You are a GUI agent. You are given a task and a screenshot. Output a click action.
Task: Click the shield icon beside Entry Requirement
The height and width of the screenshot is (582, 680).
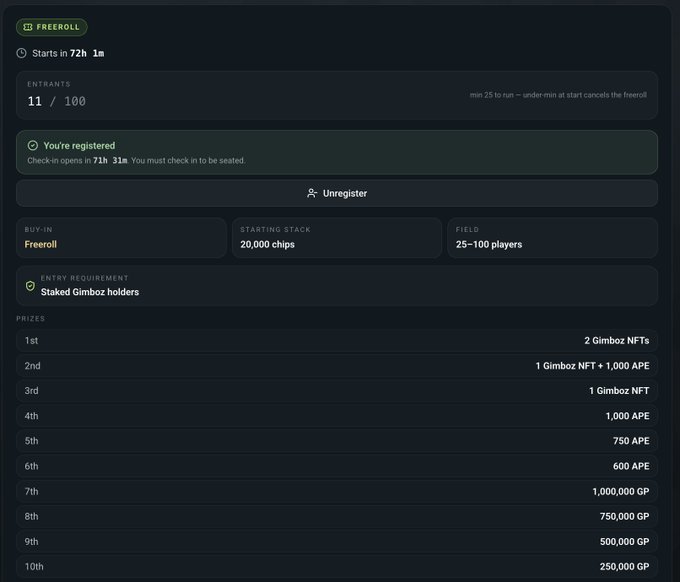pyautogui.click(x=30, y=286)
